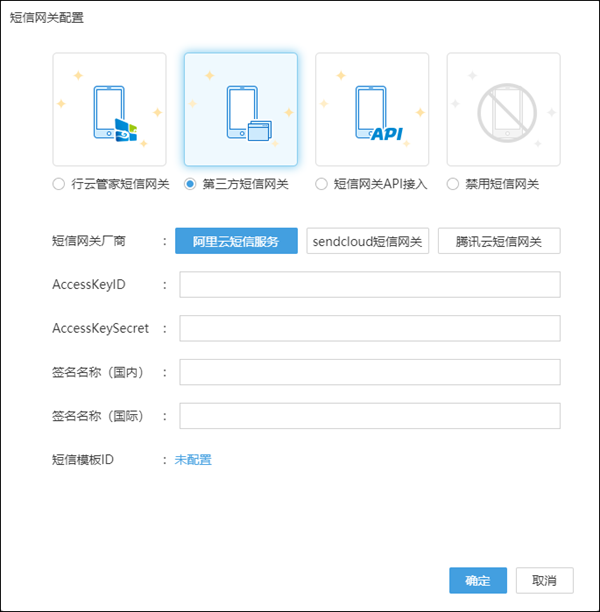Click the AccessKeySecret input field
The image size is (600, 612).
click(x=369, y=329)
